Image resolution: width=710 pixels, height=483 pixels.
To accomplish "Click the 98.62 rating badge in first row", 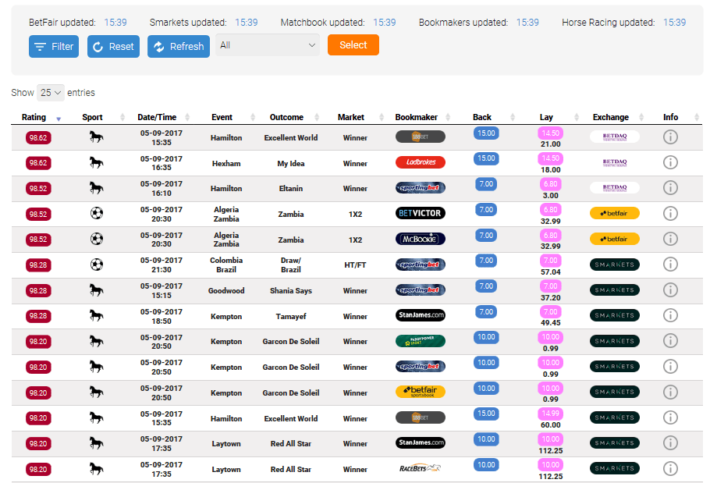I will pos(39,137).
